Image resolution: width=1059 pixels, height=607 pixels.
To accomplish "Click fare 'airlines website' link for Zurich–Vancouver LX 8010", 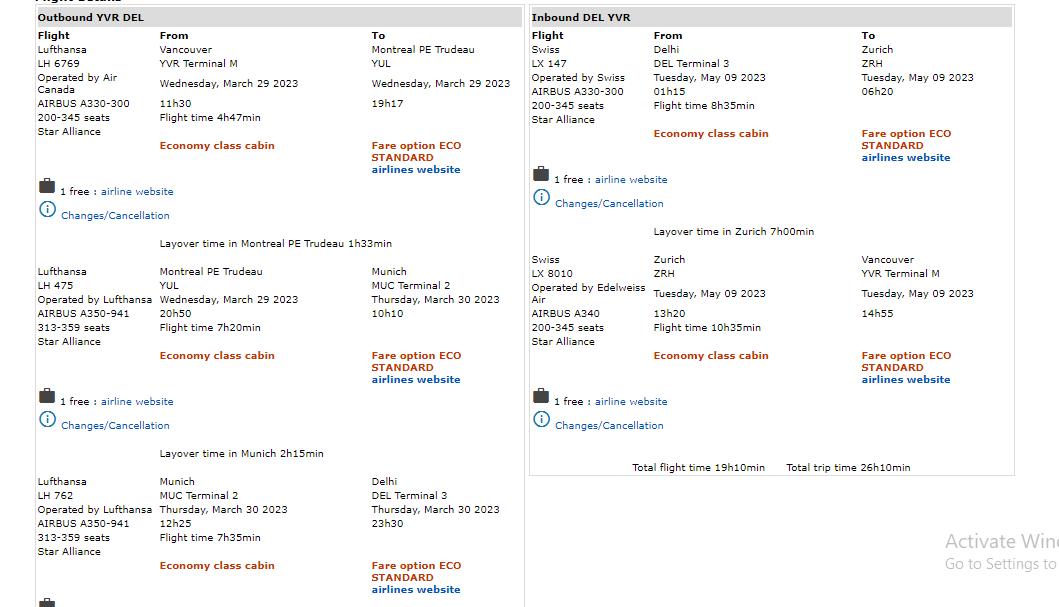I will (906, 380).
